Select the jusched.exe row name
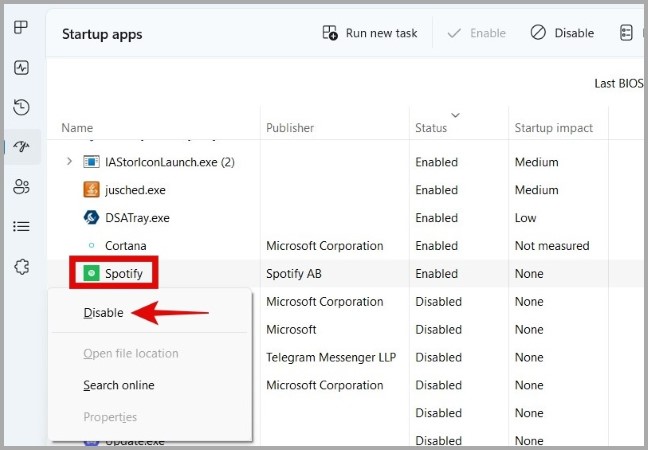 (135, 190)
